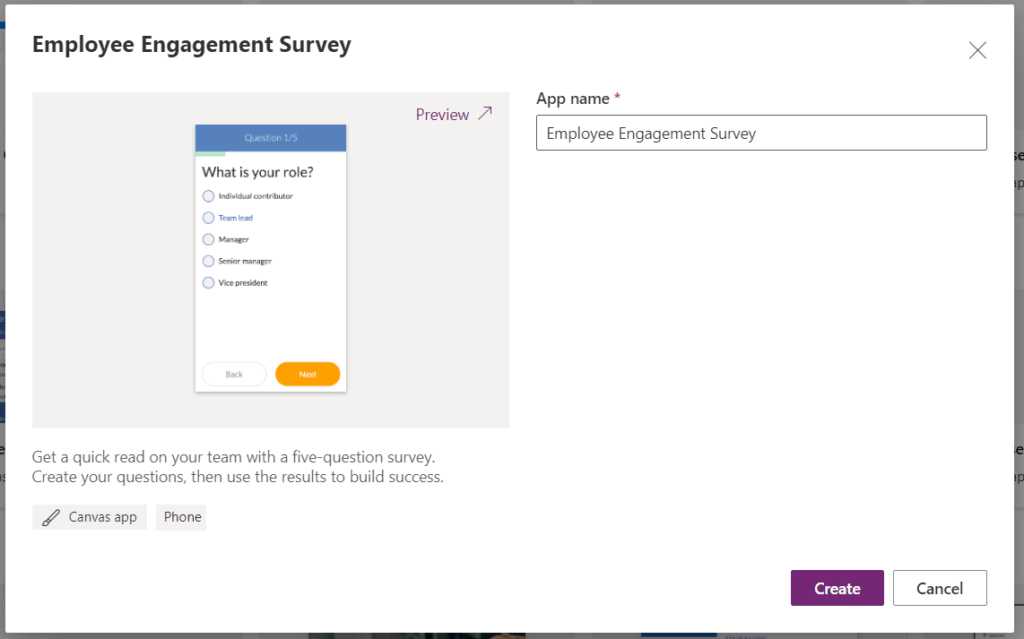Image resolution: width=1024 pixels, height=639 pixels.
Task: Select the Individual contributor radio option
Action: 208,196
